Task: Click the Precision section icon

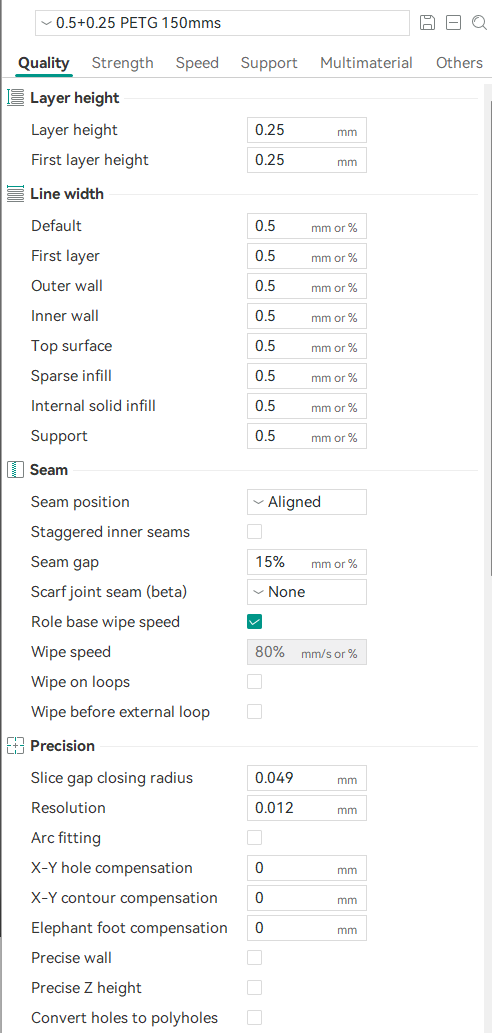Action: (14, 746)
